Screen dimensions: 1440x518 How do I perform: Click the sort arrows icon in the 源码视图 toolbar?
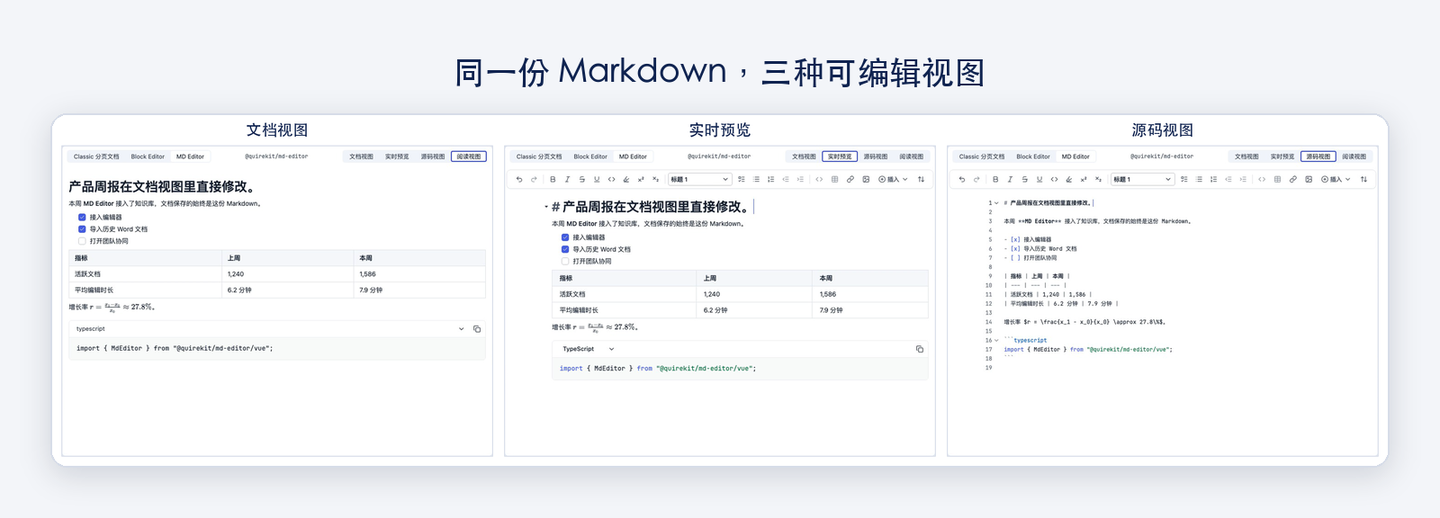coord(1363,179)
